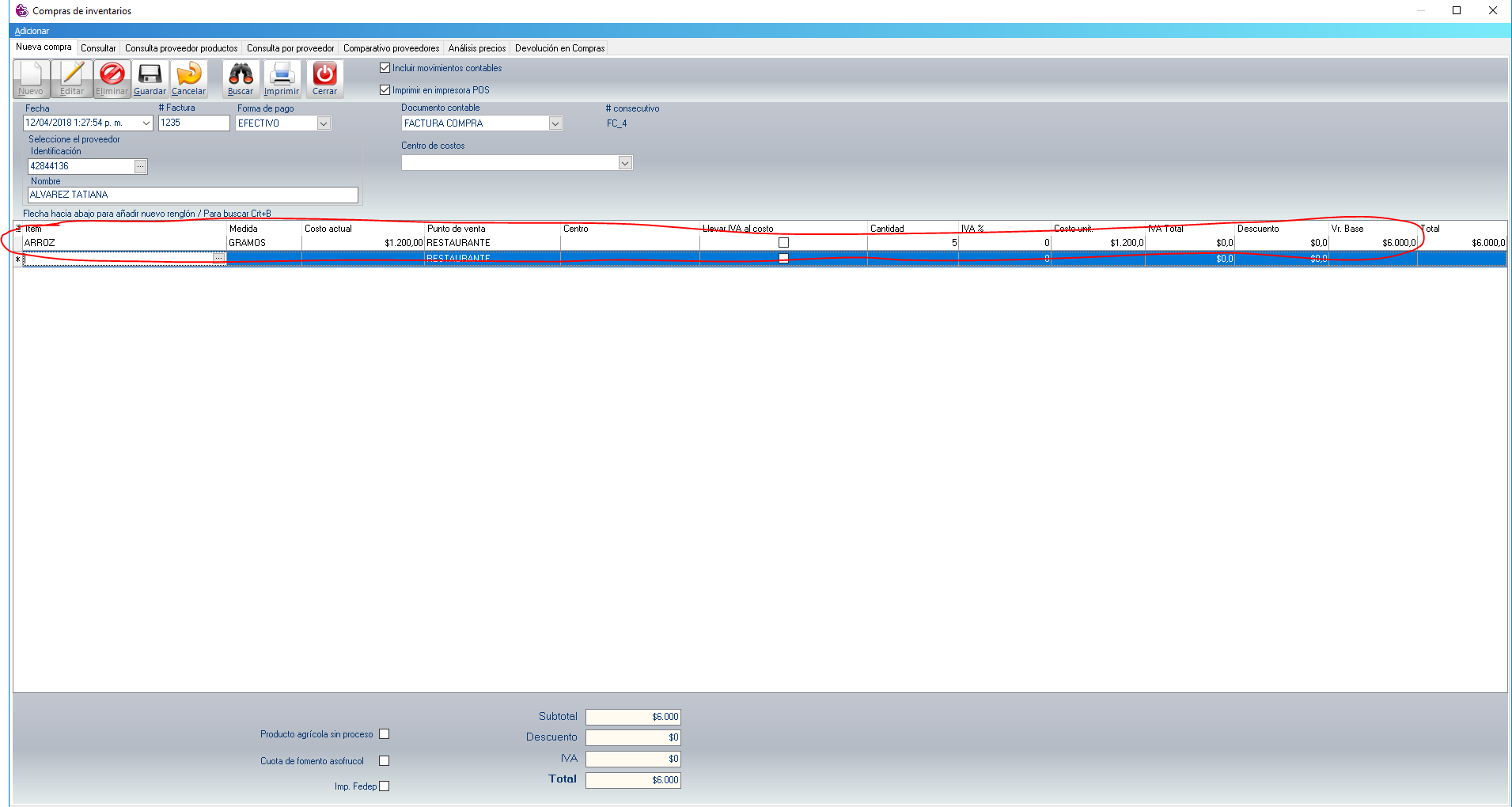Save with the Guardar floppy disk icon
Viewport: 1512px width, 807px height.
coord(150,77)
